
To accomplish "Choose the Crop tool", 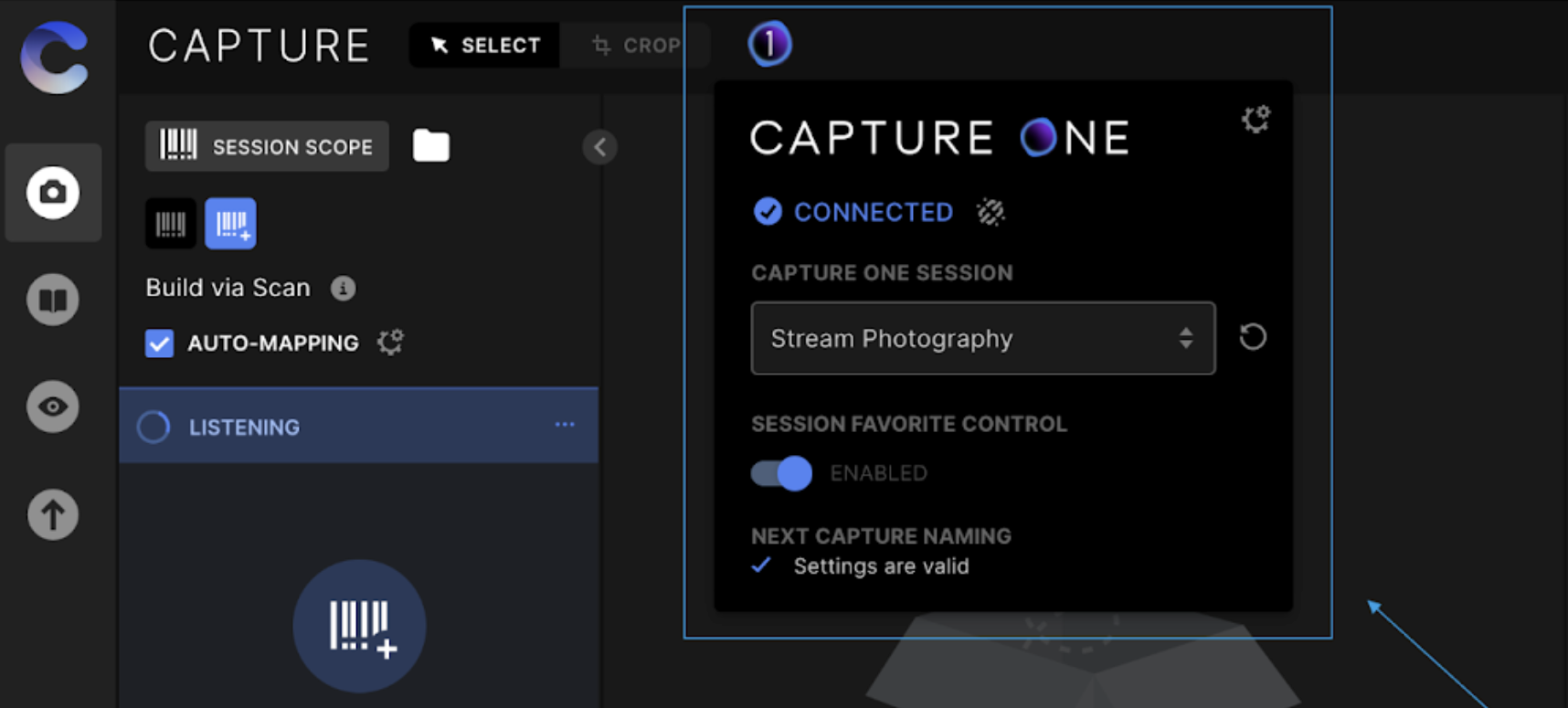I will [x=636, y=46].
